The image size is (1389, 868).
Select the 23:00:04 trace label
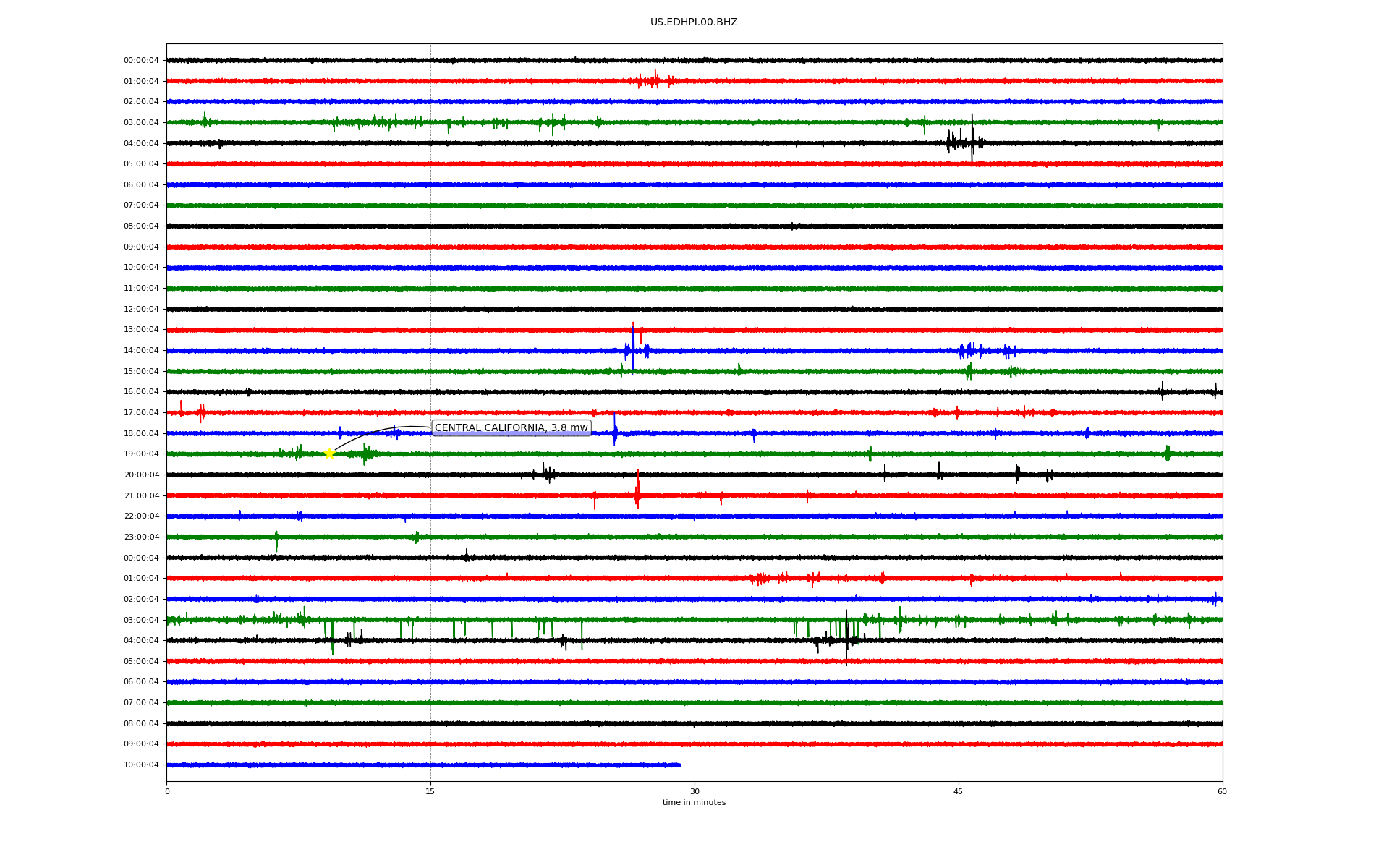pos(141,537)
